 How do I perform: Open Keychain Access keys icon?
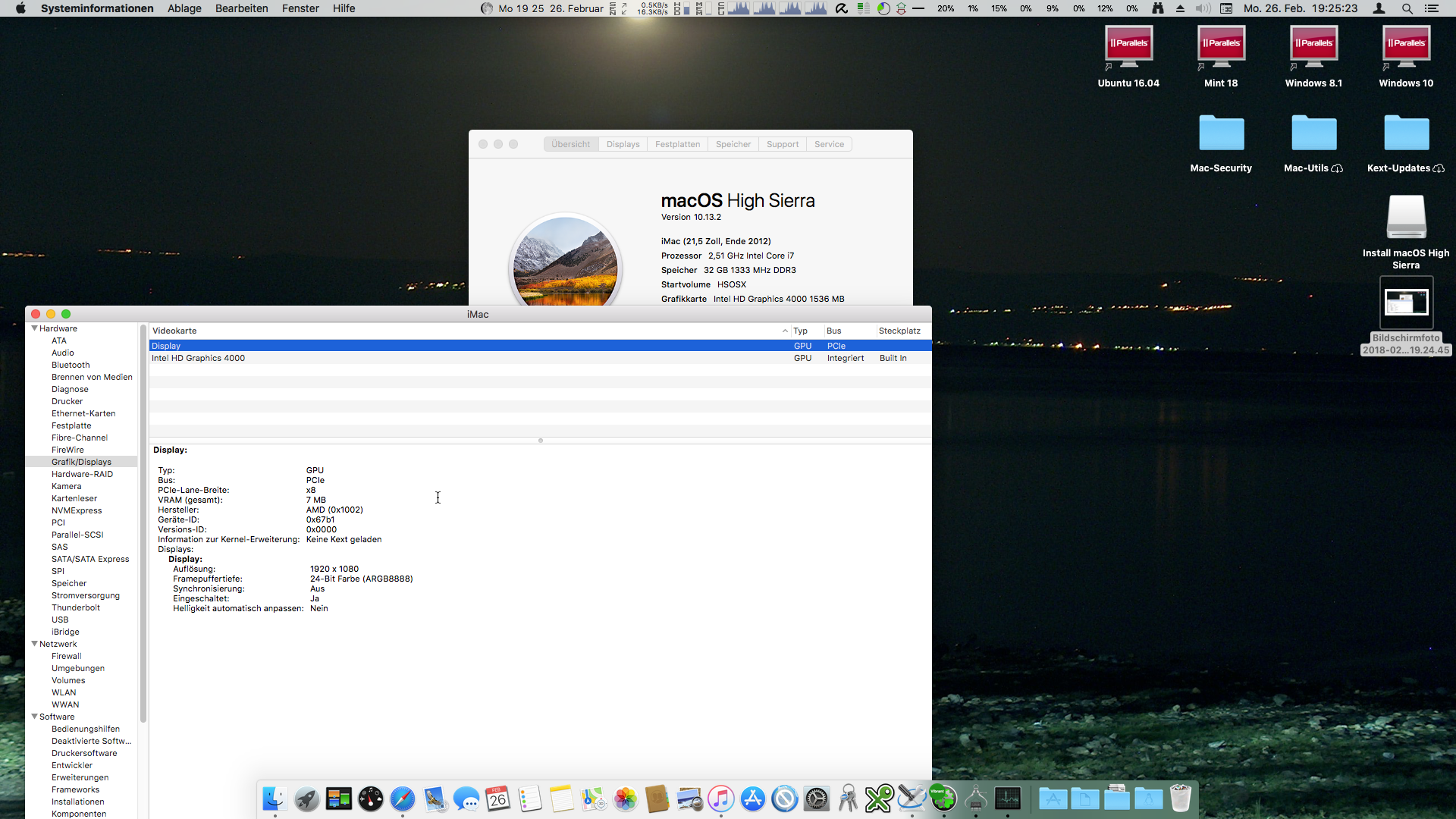click(848, 799)
